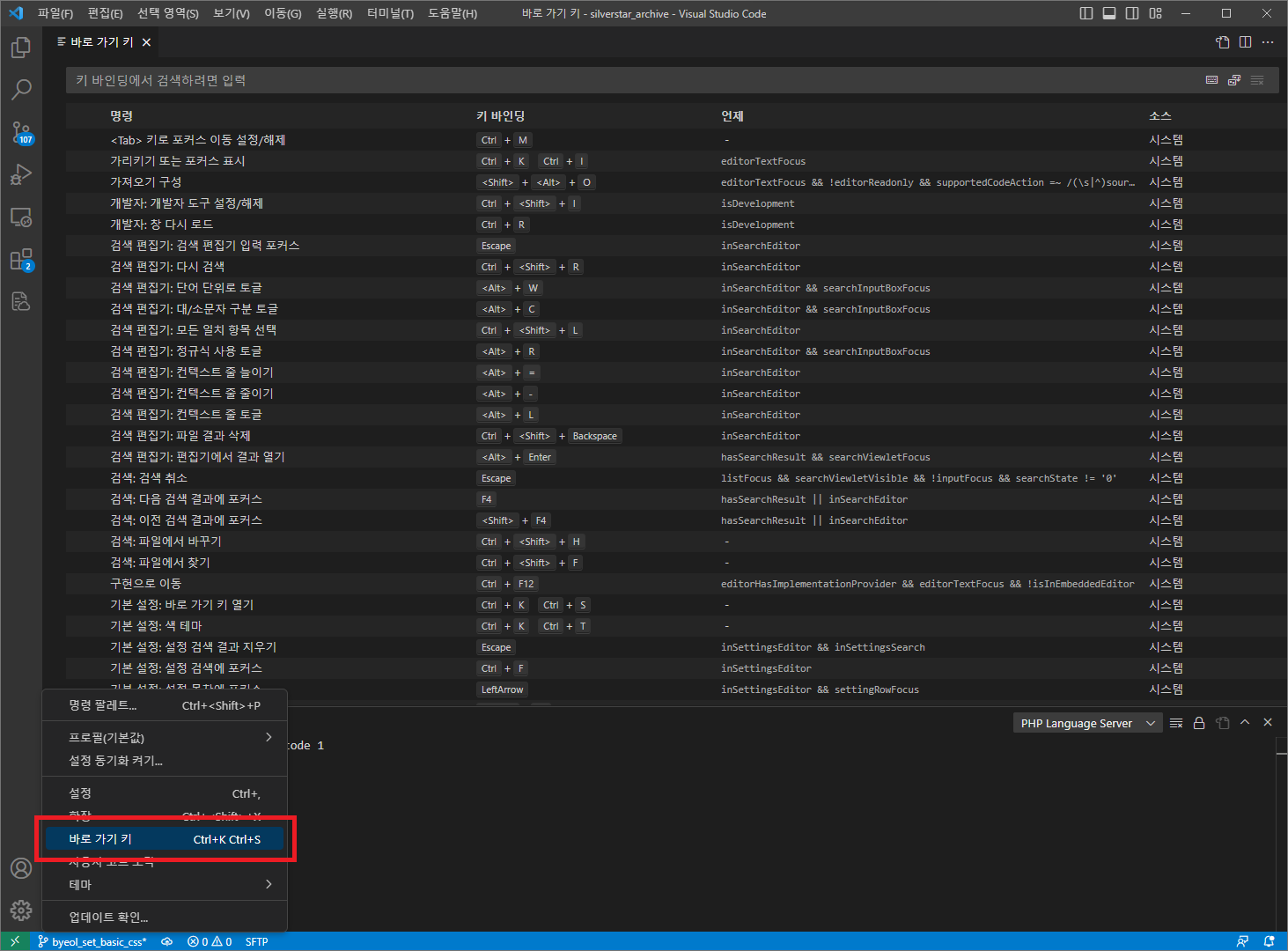Choose 바로 가기 키 menu entry

tap(165, 839)
